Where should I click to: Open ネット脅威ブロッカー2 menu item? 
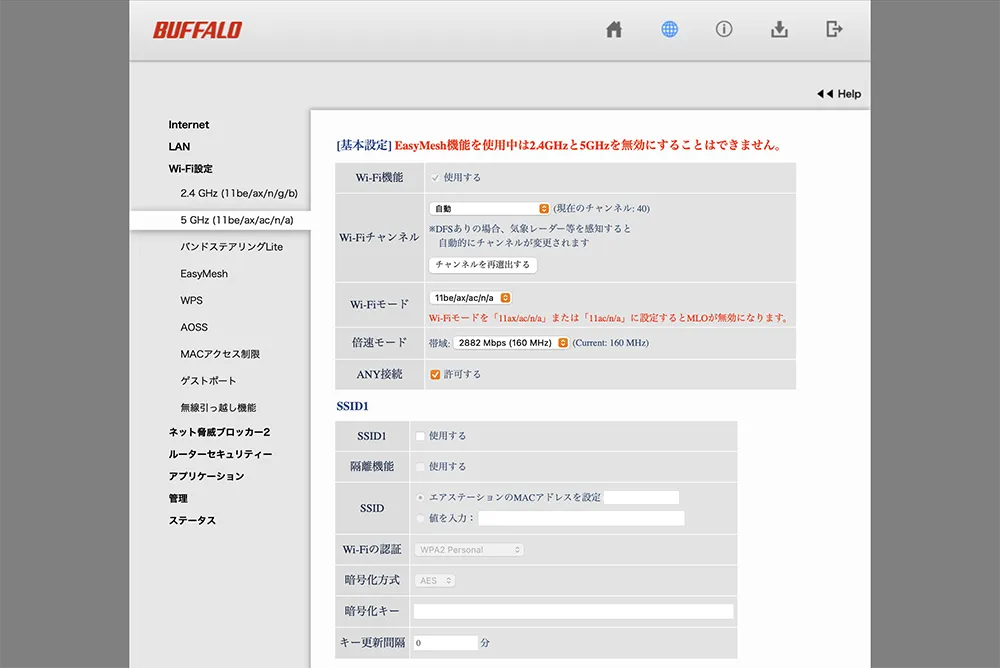(219, 432)
